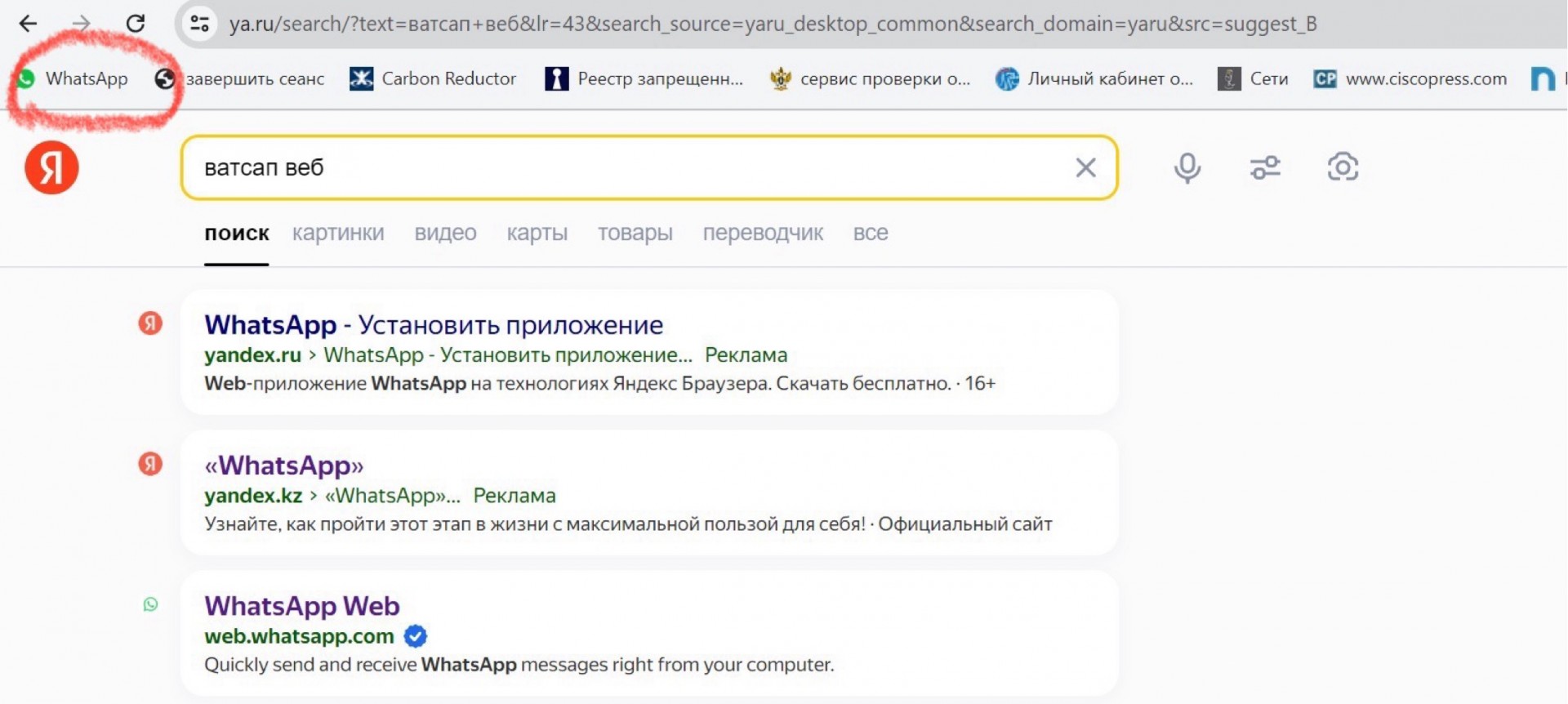This screenshot has width=1568, height=704.
Task: Click 'Реклама' label on yandex.ru result
Action: (x=746, y=355)
